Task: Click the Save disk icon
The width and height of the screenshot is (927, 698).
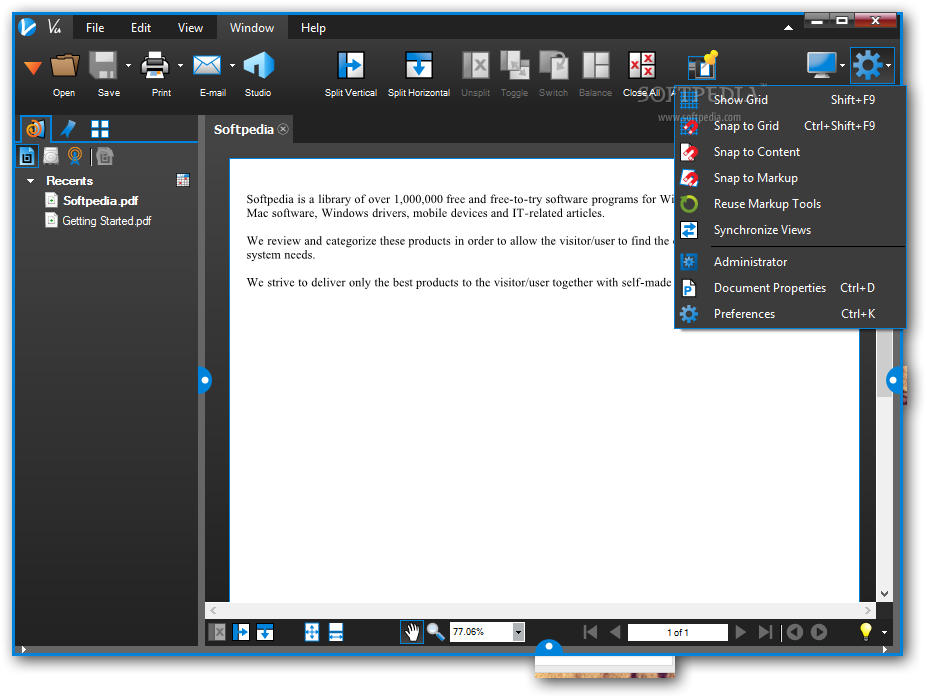Action: [x=103, y=65]
